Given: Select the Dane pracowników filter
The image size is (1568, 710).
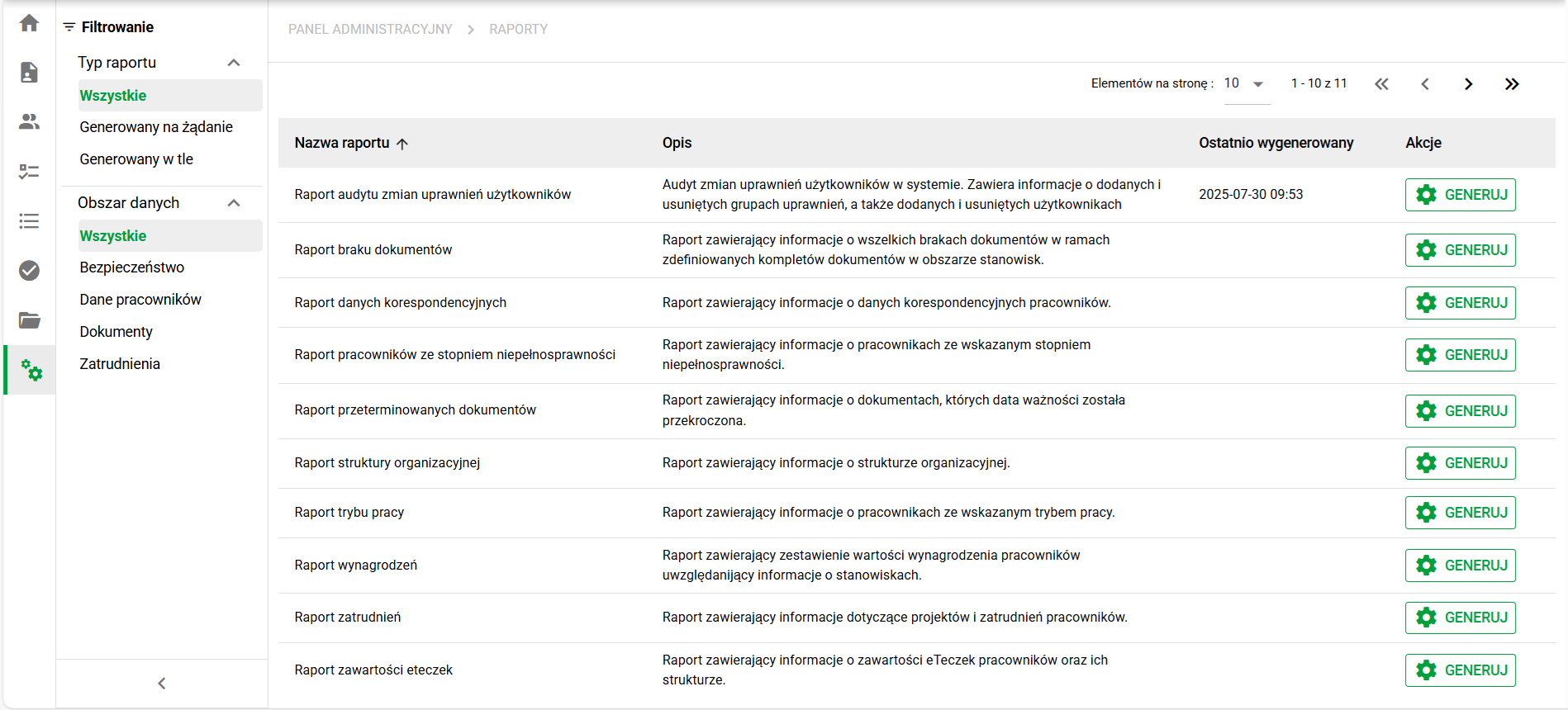Looking at the screenshot, I should tap(140, 300).
